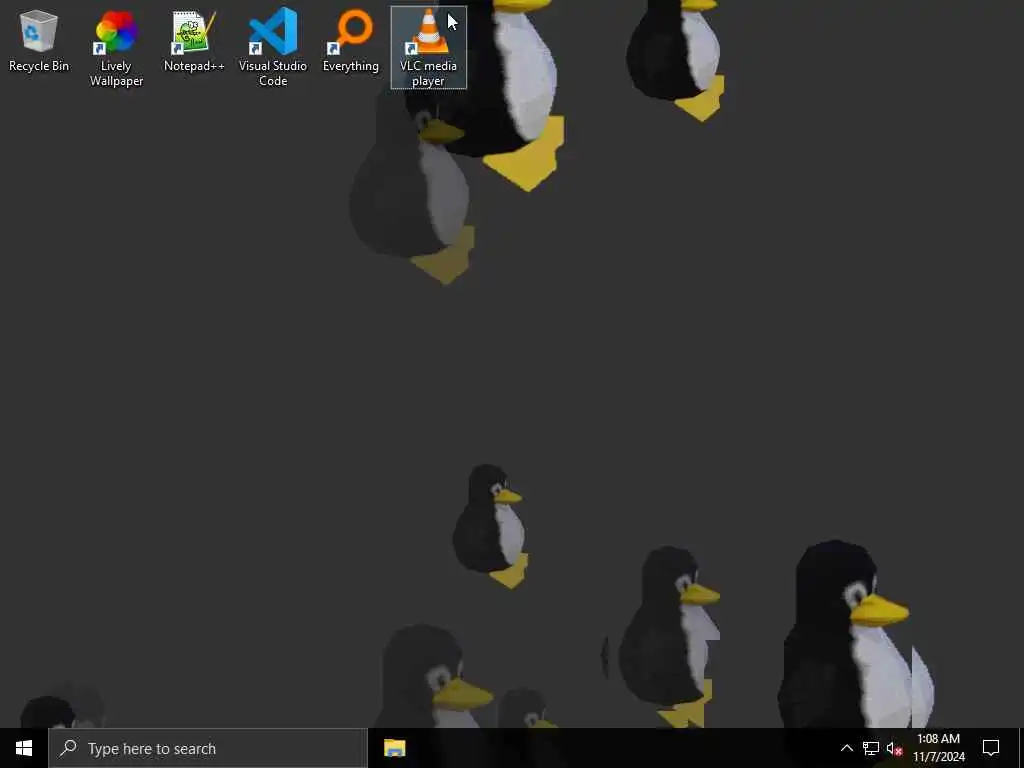The height and width of the screenshot is (768, 1024).
Task: Focus the Type here to search box
Action: coord(208,748)
